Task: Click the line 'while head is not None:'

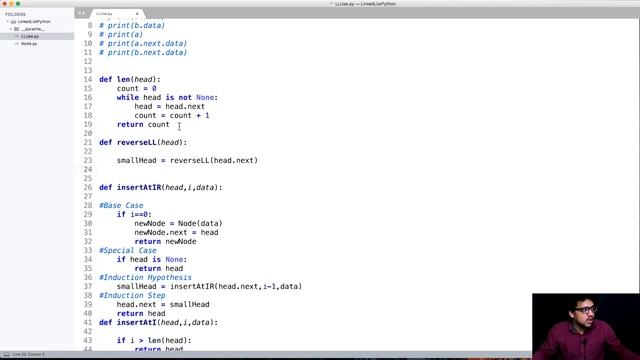Action: [167, 97]
